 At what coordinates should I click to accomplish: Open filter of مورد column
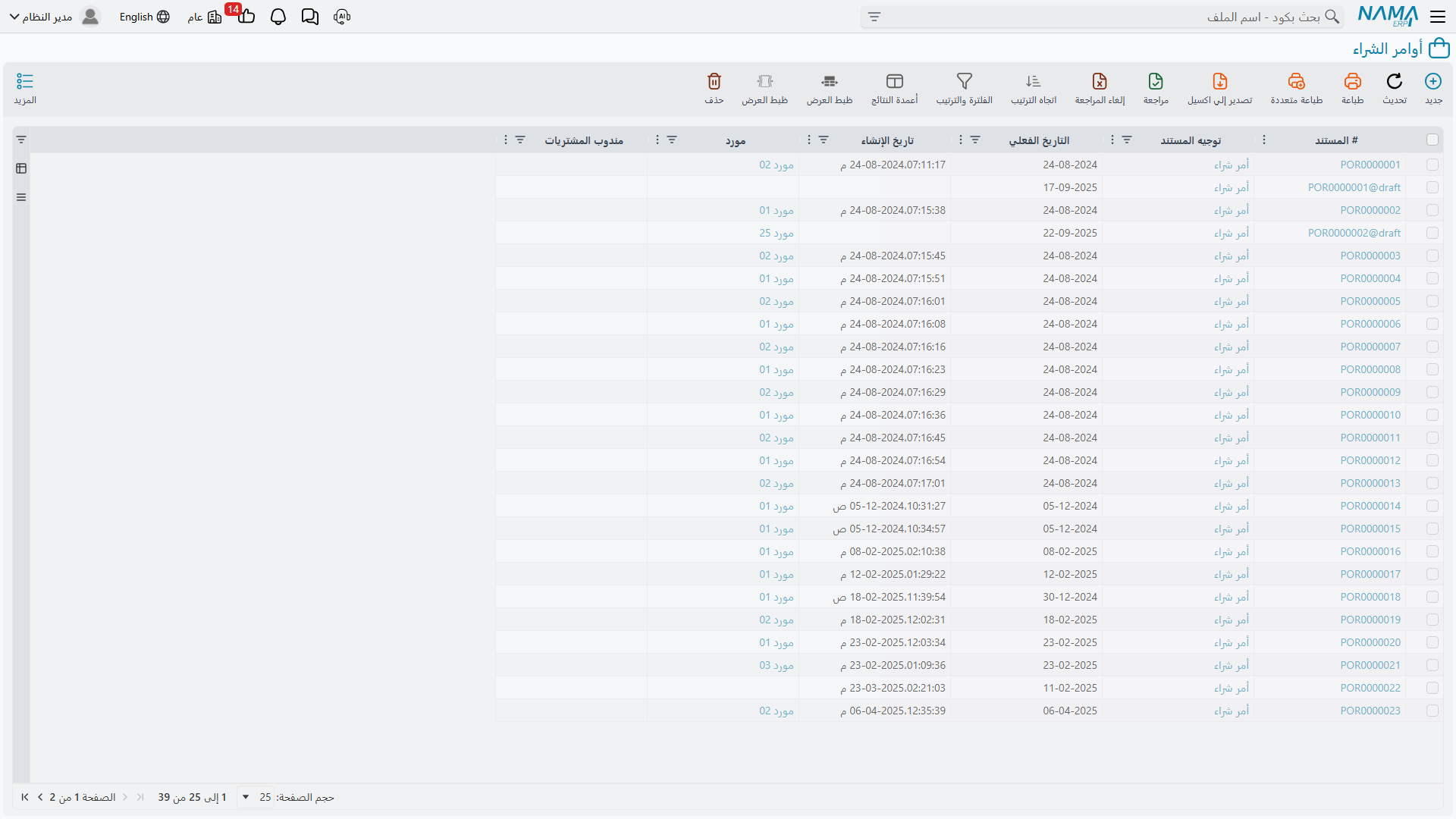[672, 140]
